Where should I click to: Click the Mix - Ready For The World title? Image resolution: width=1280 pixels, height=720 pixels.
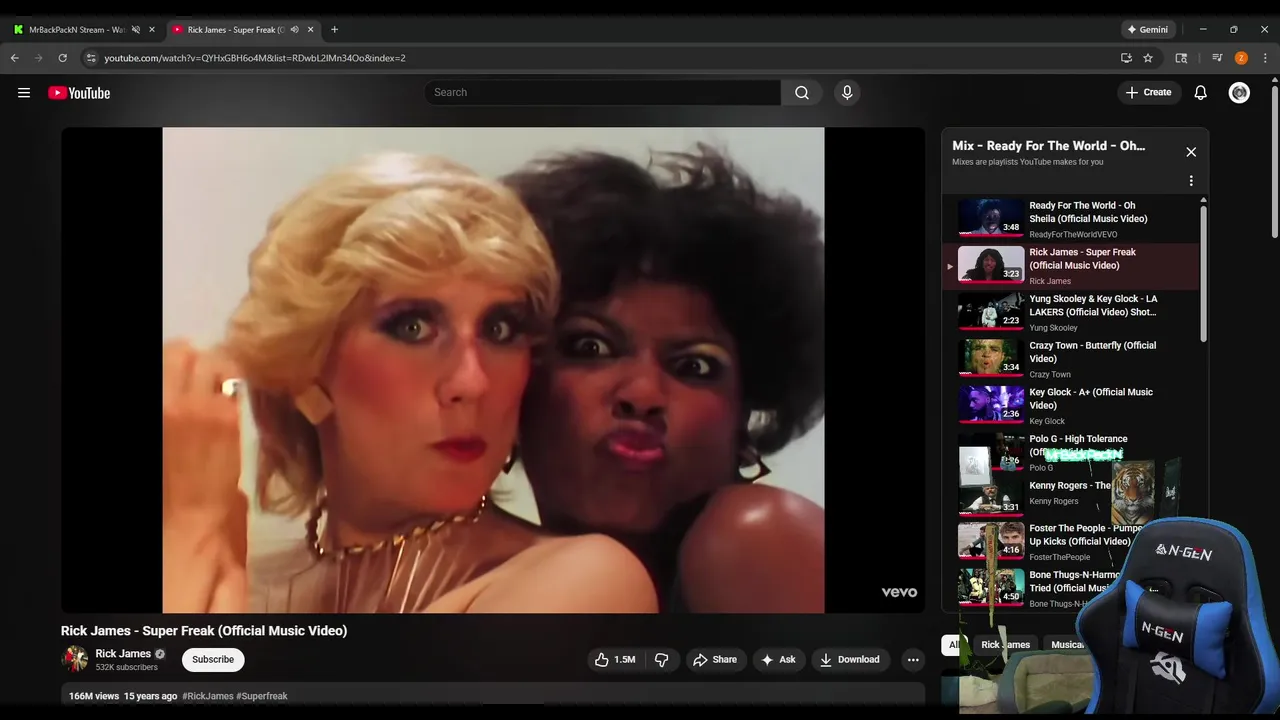coord(1048,146)
